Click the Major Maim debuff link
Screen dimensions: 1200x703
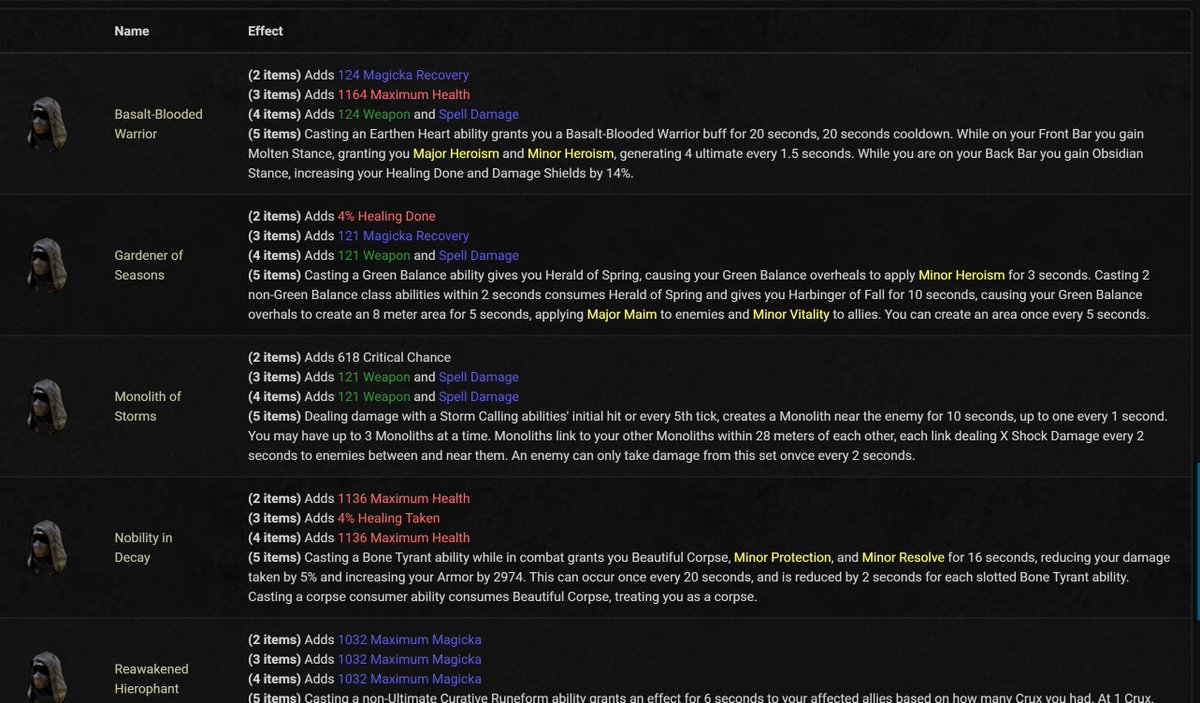tap(621, 315)
